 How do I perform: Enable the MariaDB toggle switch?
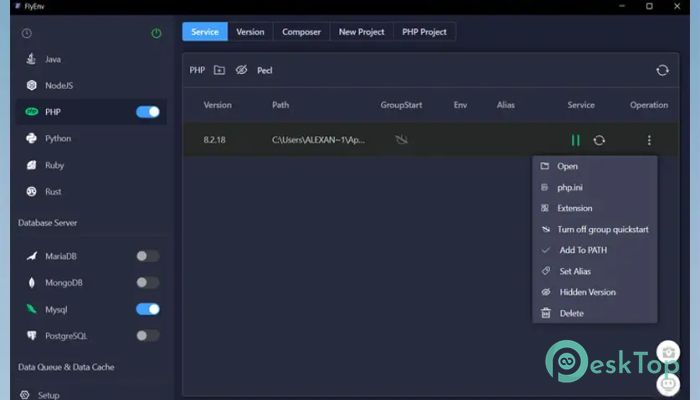coord(148,256)
